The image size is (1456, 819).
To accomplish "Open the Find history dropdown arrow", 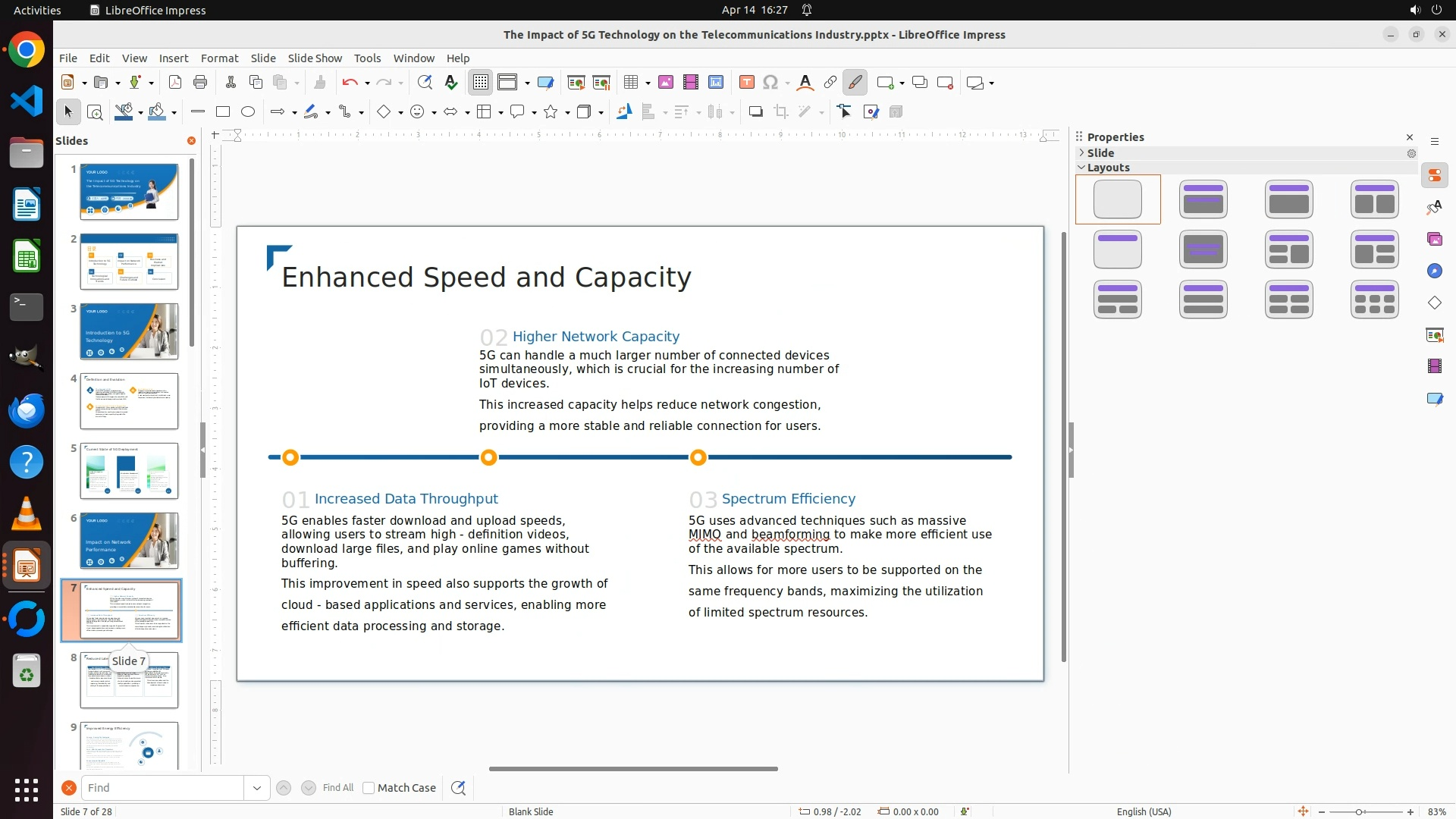I will (x=257, y=788).
